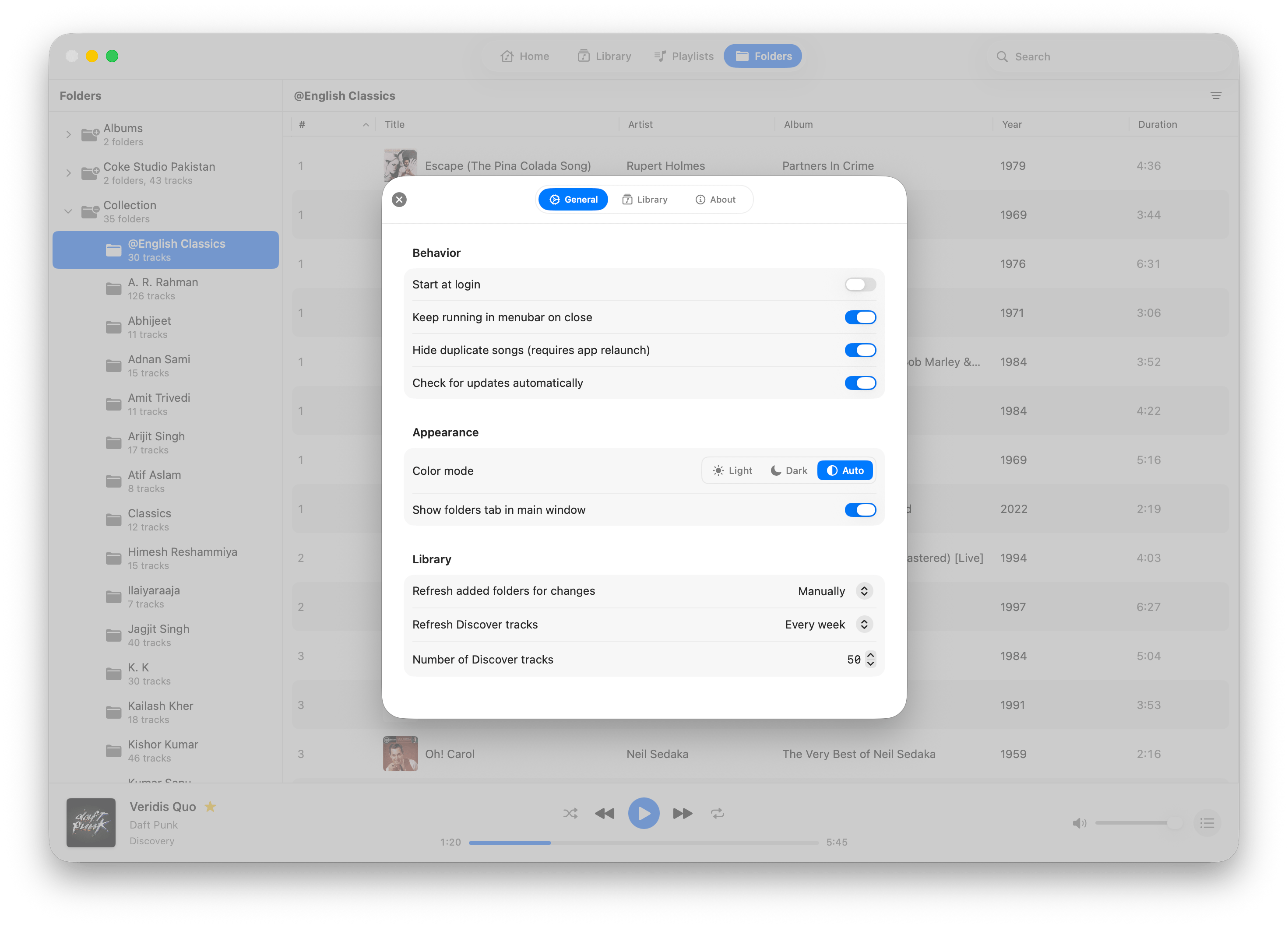
Task: Open Playlists tab in toolbar
Action: click(684, 56)
